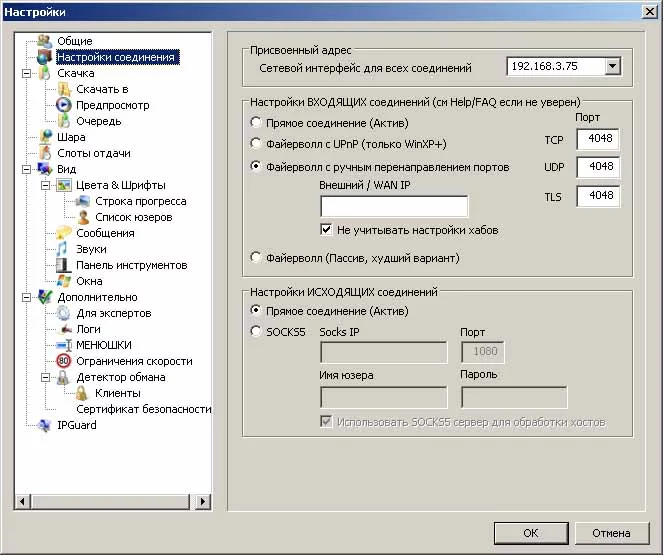Click the Список юзеров person icon
Image resolution: width=663 pixels, height=555 pixels.
(83, 217)
